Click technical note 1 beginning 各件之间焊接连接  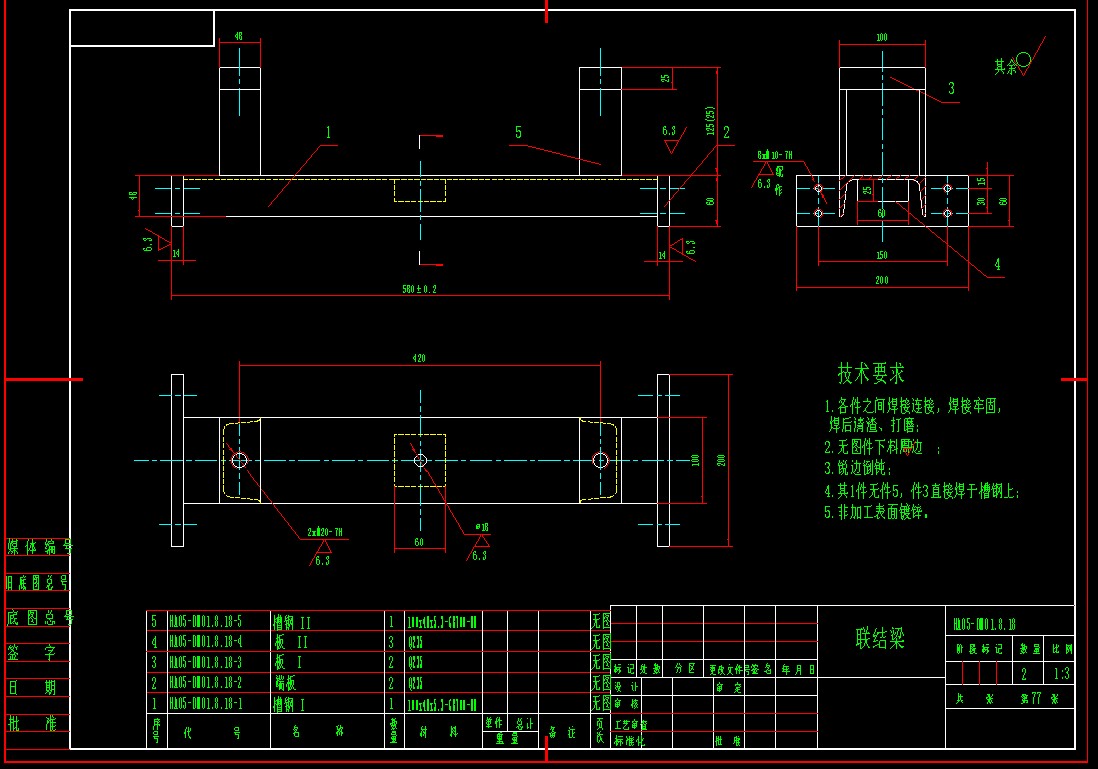pyautogui.click(x=912, y=415)
